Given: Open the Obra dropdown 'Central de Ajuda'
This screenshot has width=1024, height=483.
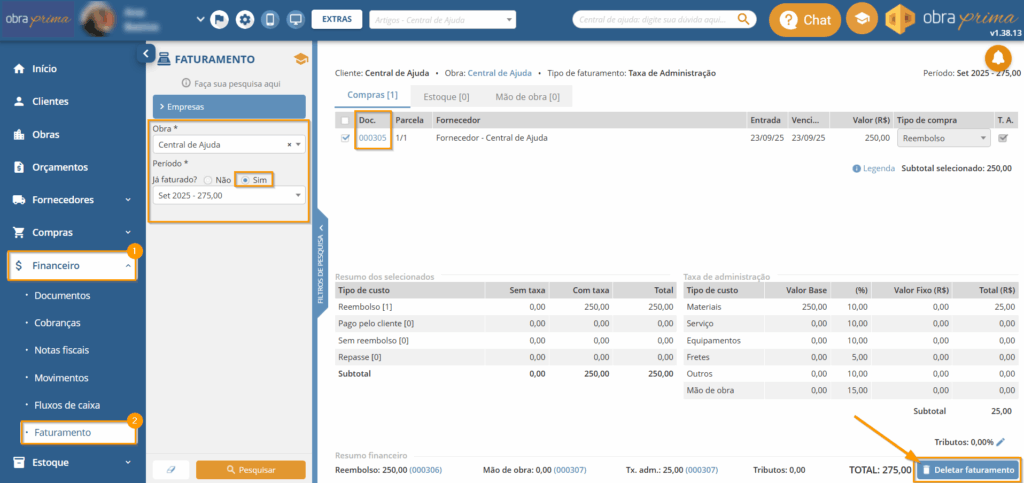Looking at the screenshot, I should (228, 145).
